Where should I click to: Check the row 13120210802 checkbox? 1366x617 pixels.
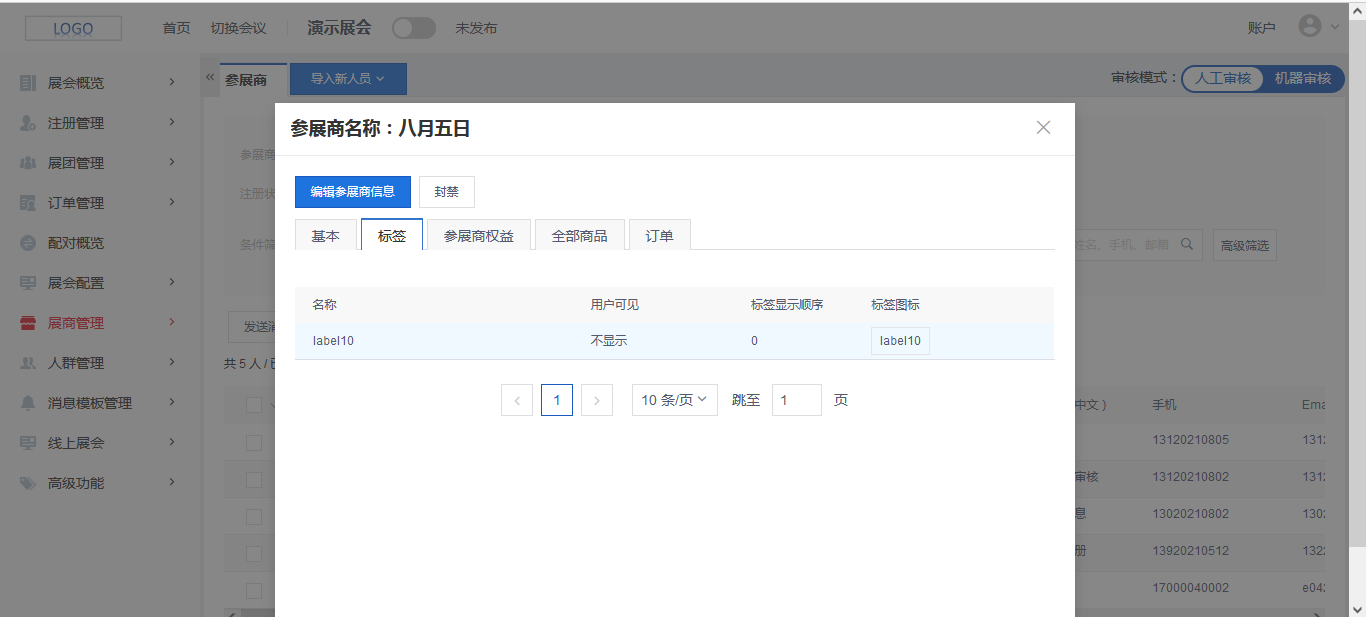coord(254,480)
